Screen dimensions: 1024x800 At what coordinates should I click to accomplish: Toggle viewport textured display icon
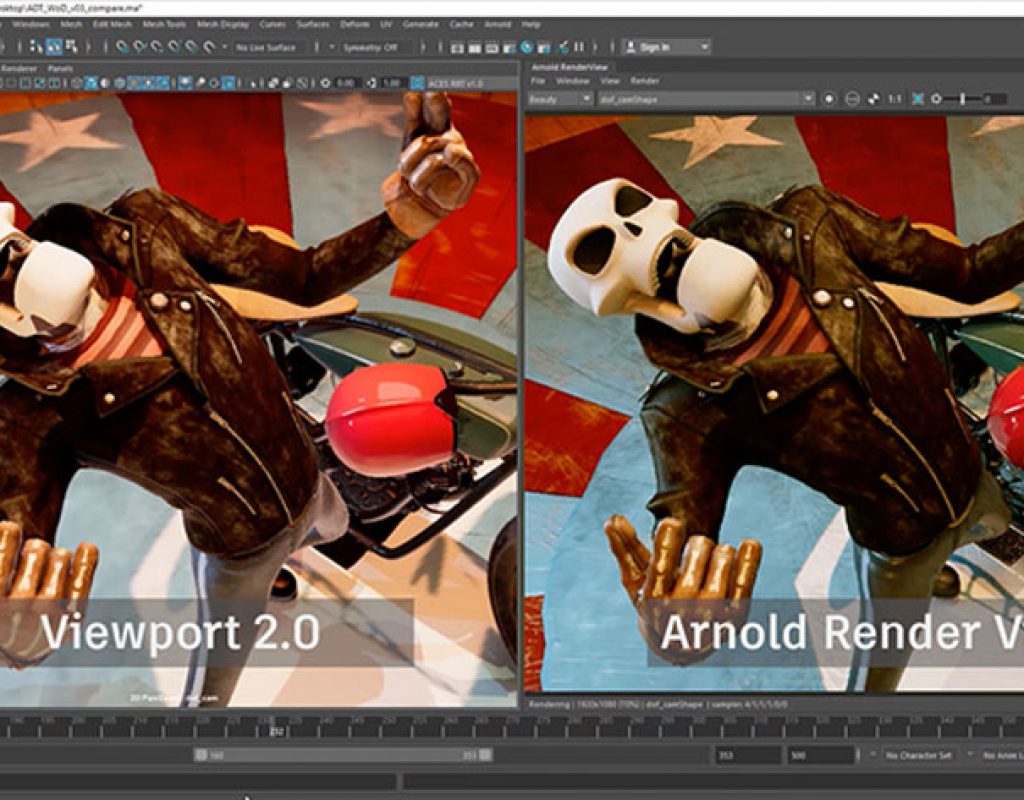point(119,84)
